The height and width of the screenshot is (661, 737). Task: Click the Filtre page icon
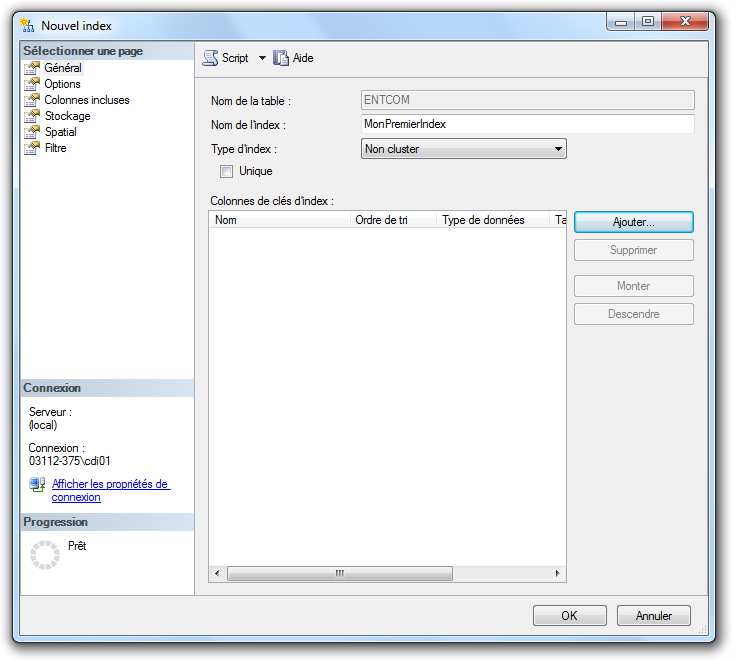(x=32, y=148)
